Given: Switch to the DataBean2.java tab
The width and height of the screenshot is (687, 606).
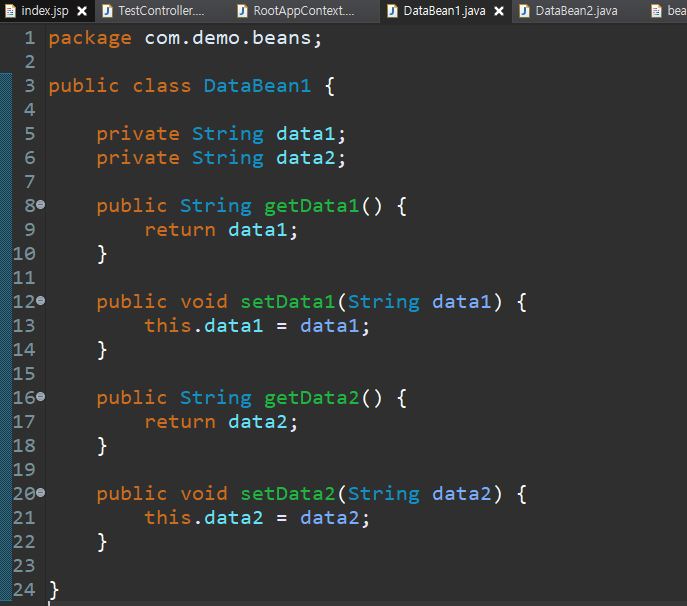Looking at the screenshot, I should point(576,11).
